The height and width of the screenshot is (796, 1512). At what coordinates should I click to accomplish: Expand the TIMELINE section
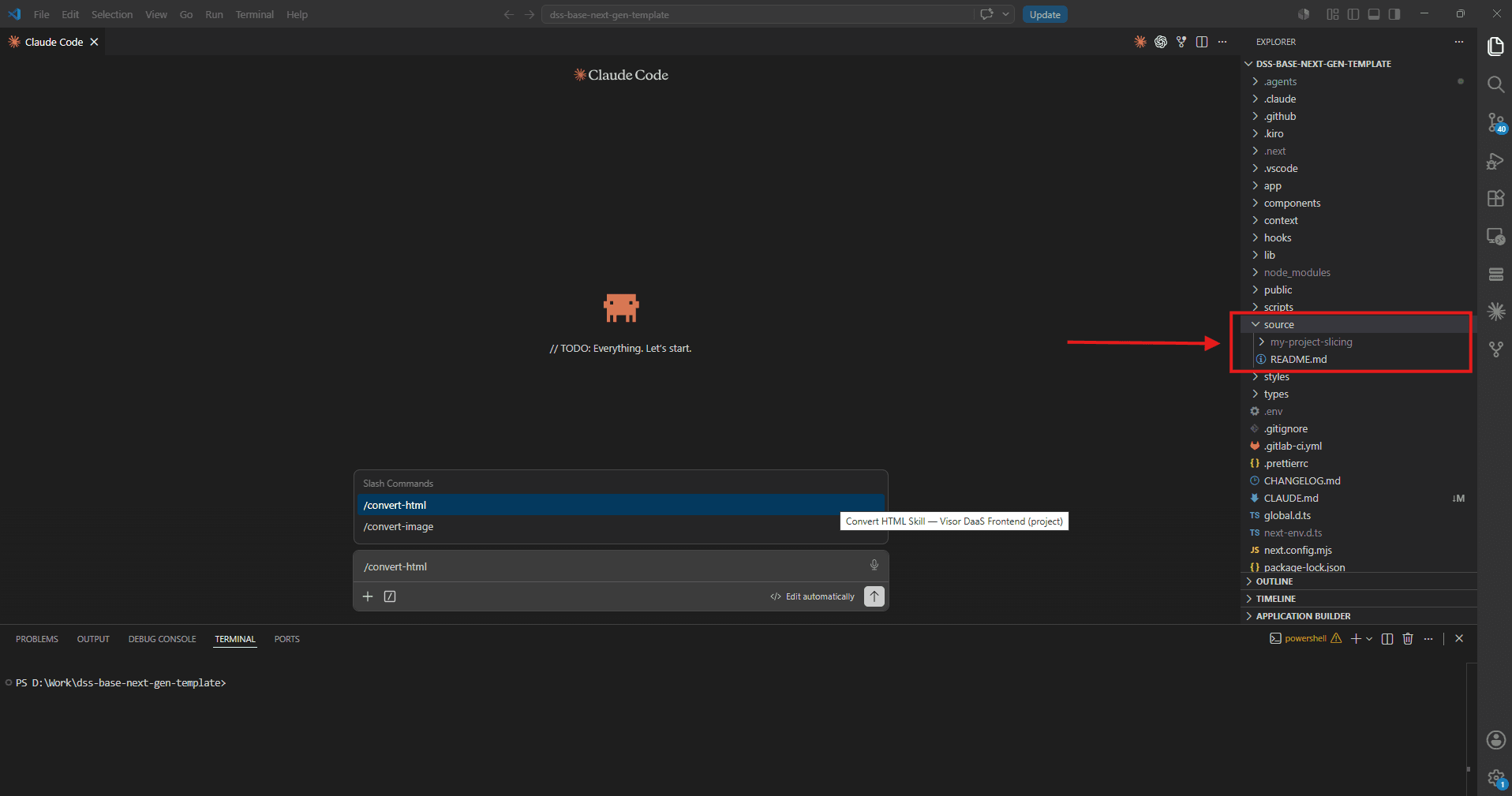point(1357,599)
